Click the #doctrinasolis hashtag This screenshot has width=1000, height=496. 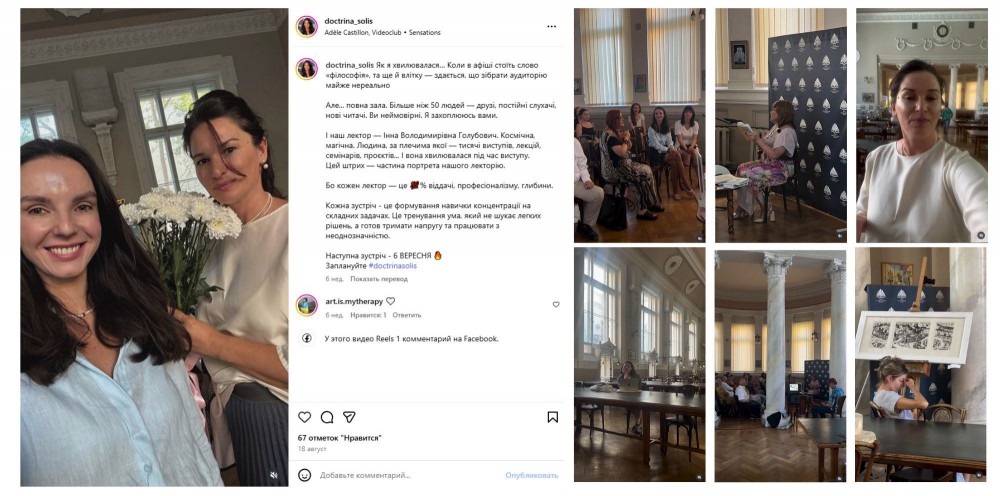click(393, 266)
